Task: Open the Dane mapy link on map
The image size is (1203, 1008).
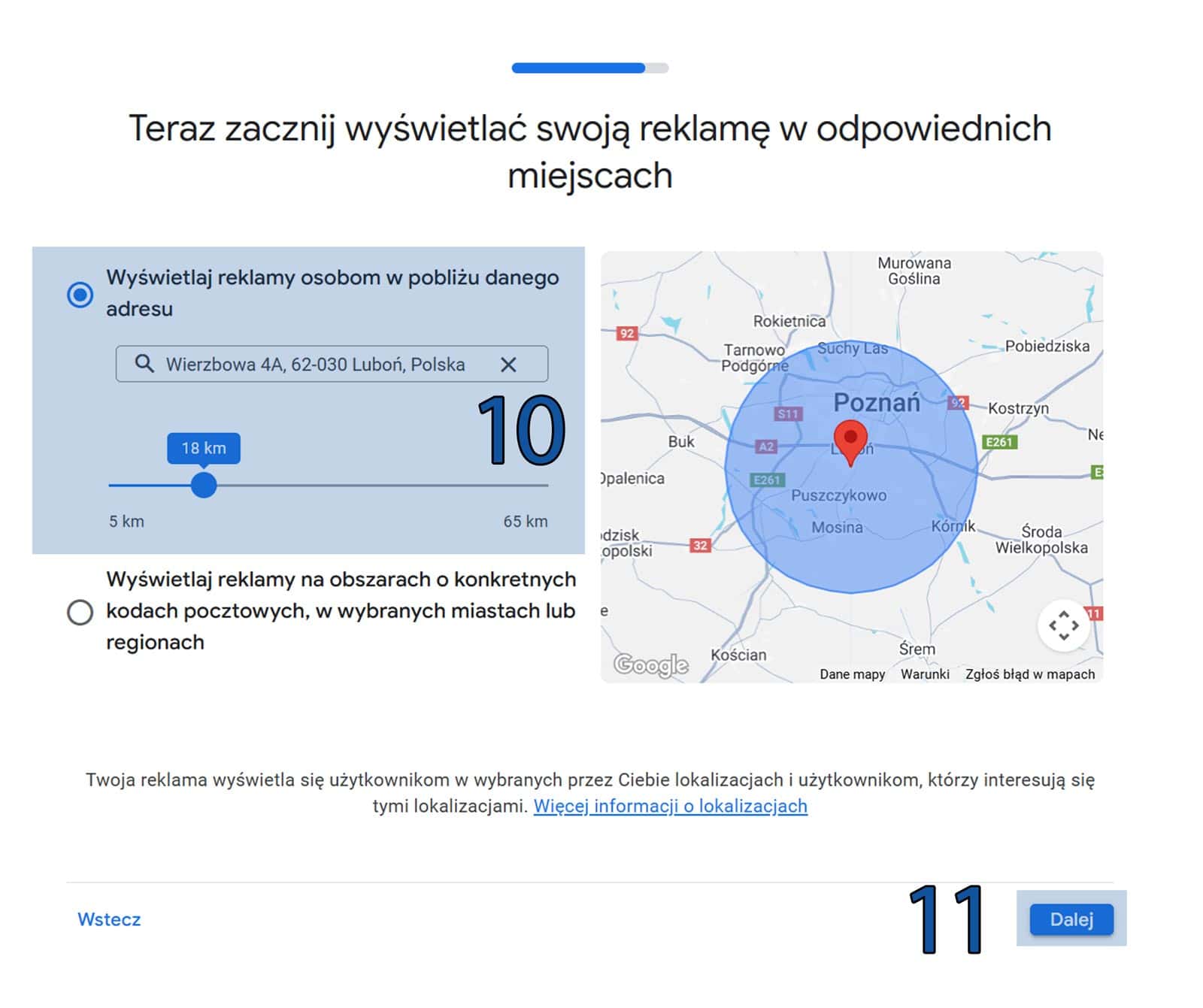Action: (x=852, y=674)
